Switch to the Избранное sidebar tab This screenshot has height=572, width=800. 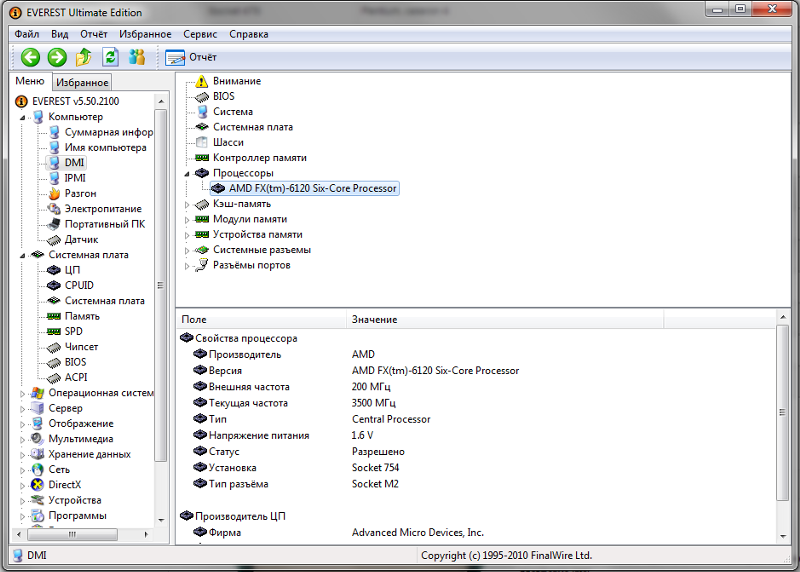(x=82, y=82)
